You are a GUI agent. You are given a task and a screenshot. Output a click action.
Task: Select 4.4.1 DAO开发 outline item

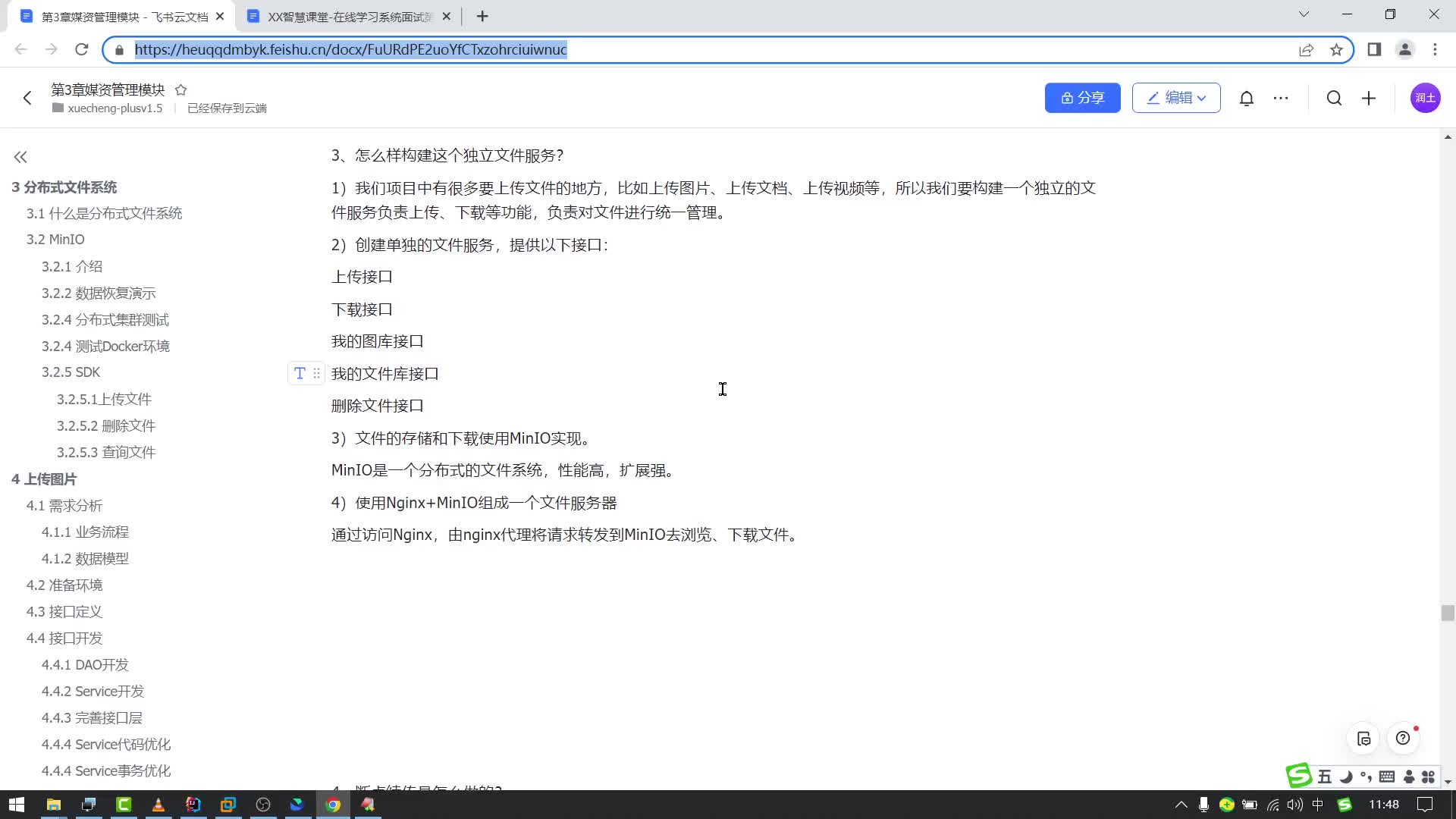click(85, 664)
